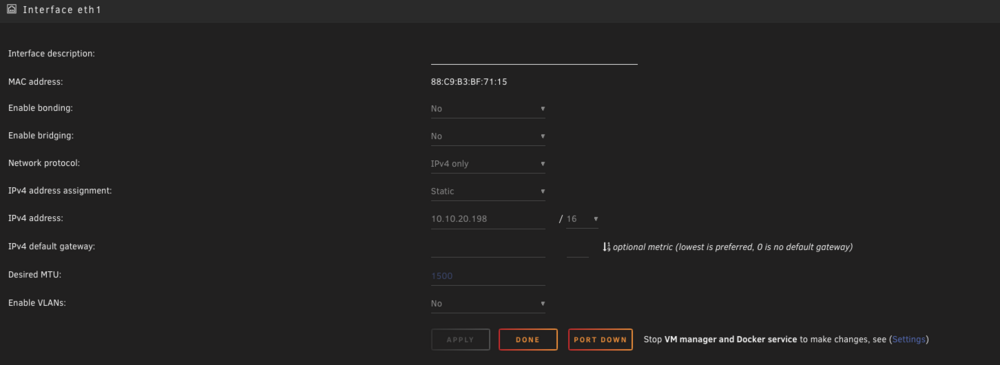The image size is (1000, 365).
Task: Click the IPv4 default gateway field
Action: click(x=488, y=248)
